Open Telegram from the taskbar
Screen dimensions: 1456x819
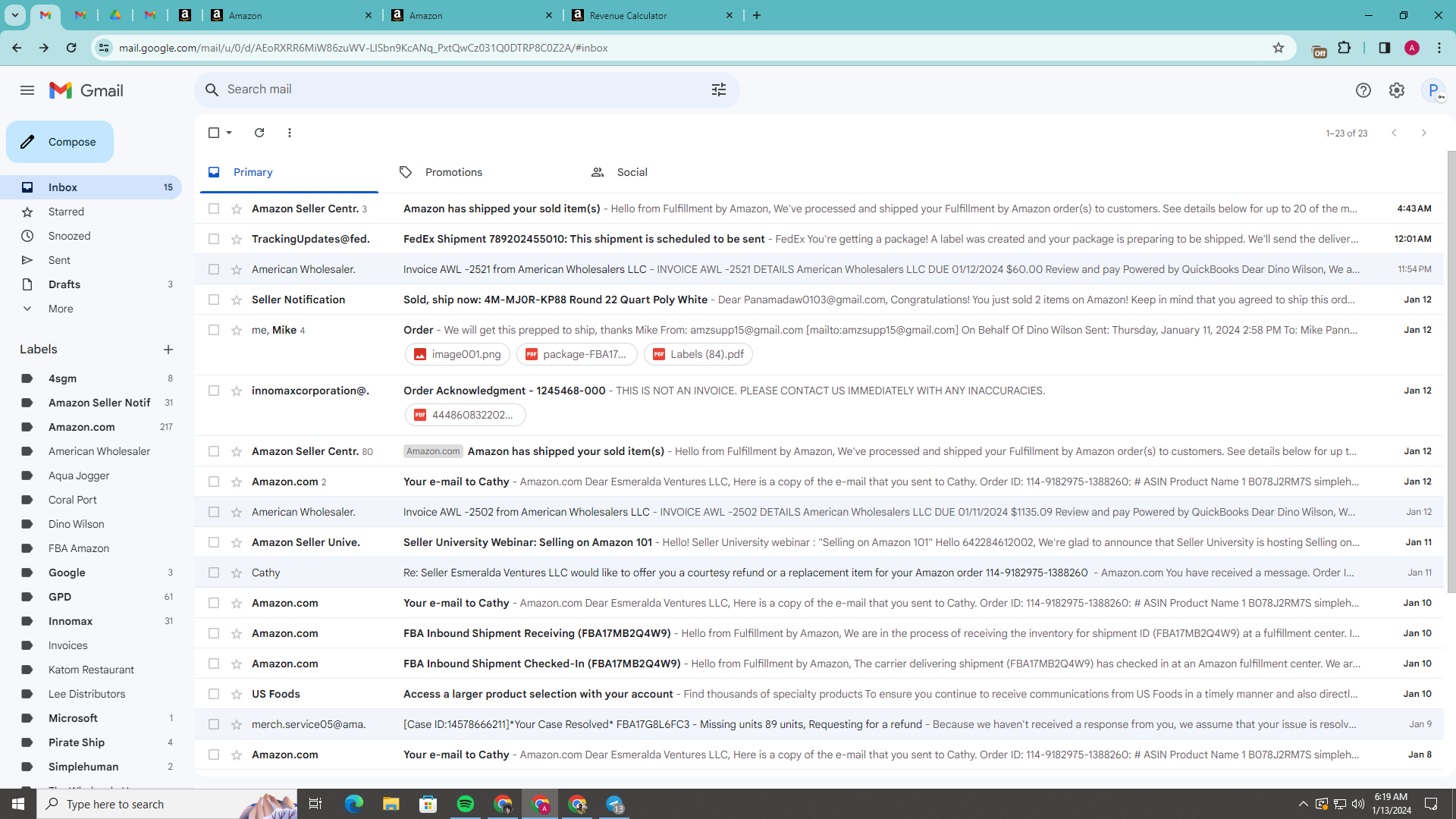point(615,804)
